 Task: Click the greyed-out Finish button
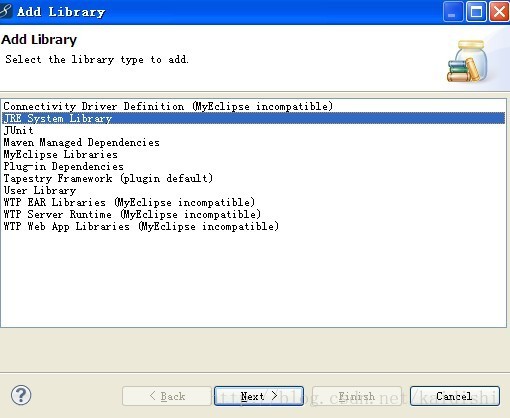pos(357,396)
